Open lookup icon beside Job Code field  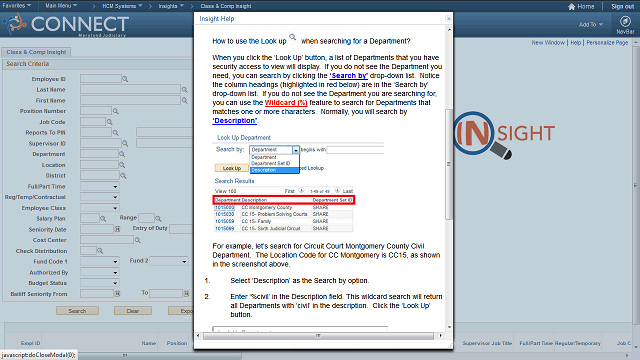pos(109,122)
